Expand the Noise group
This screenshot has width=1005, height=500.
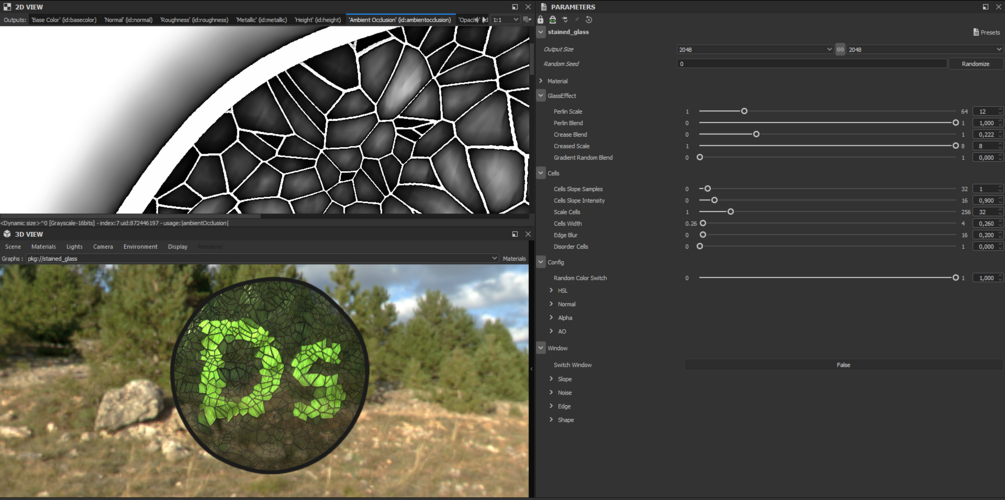click(x=551, y=392)
